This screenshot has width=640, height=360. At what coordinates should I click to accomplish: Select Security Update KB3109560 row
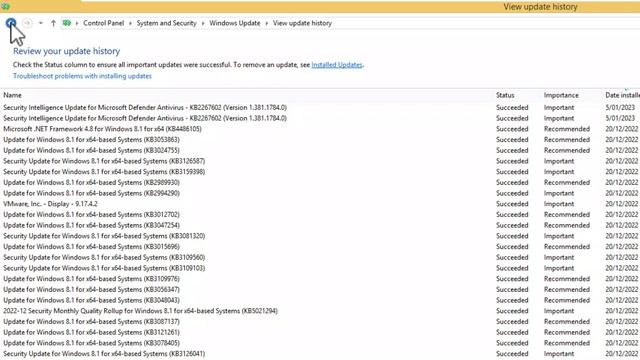(x=320, y=257)
